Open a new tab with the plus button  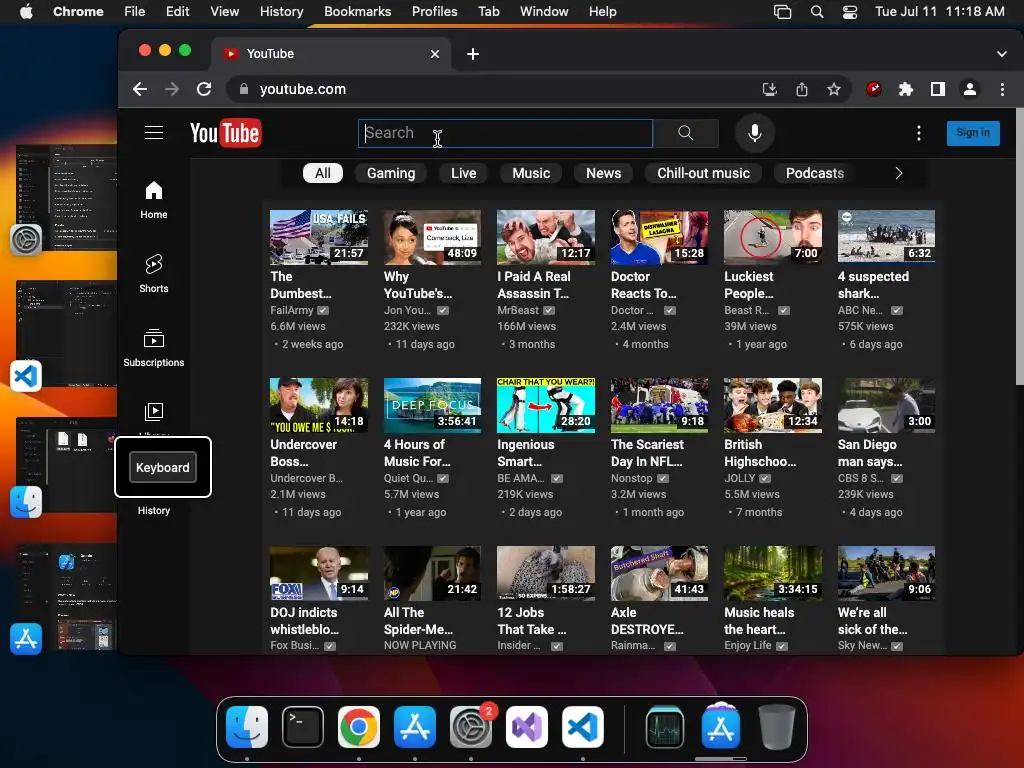(x=473, y=54)
